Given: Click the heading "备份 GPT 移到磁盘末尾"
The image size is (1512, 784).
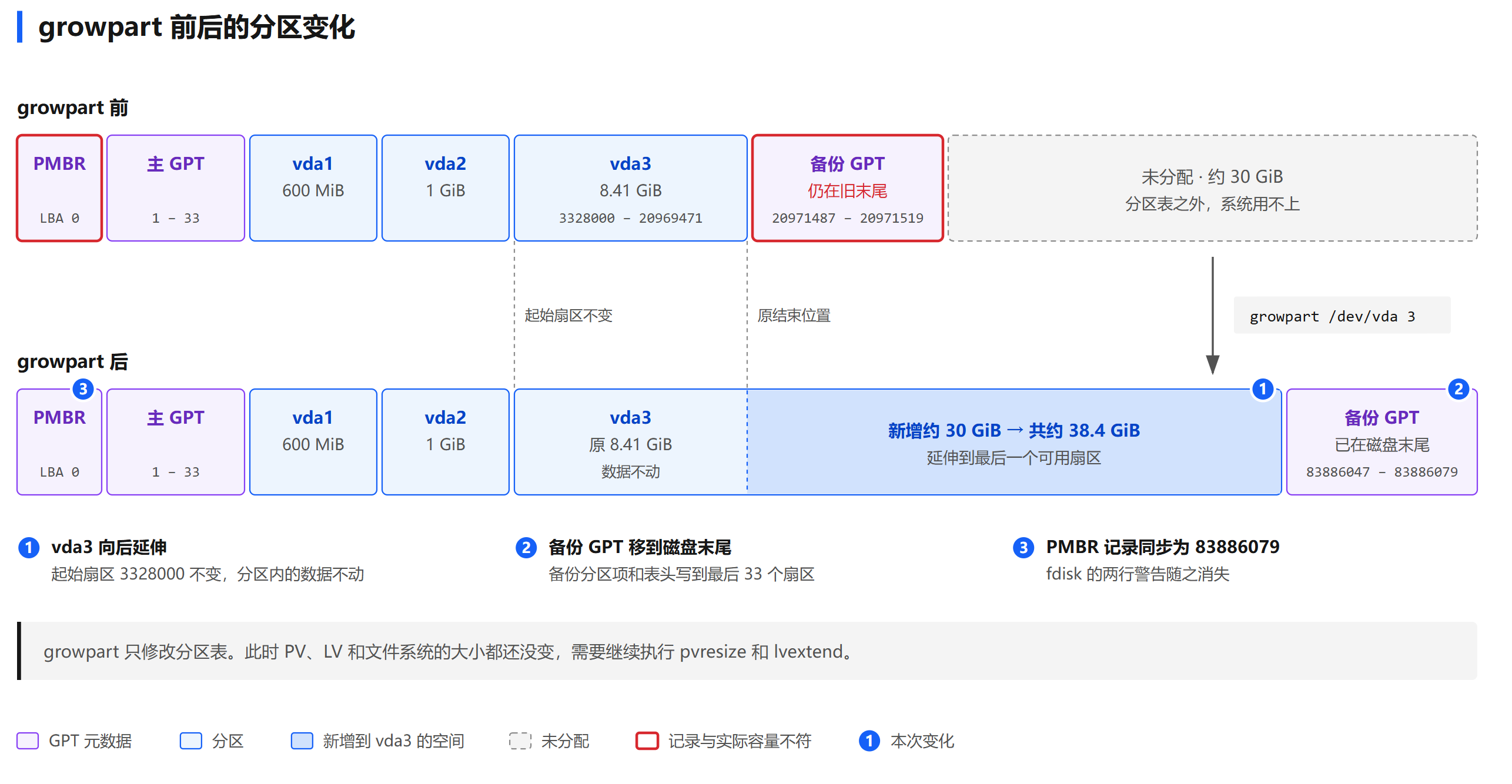Looking at the screenshot, I should (x=640, y=547).
